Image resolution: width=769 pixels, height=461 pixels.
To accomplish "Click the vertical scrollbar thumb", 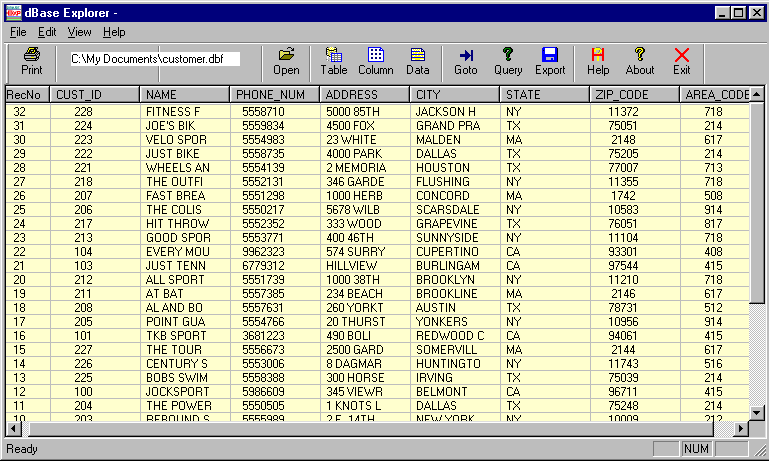I will coord(757,202).
